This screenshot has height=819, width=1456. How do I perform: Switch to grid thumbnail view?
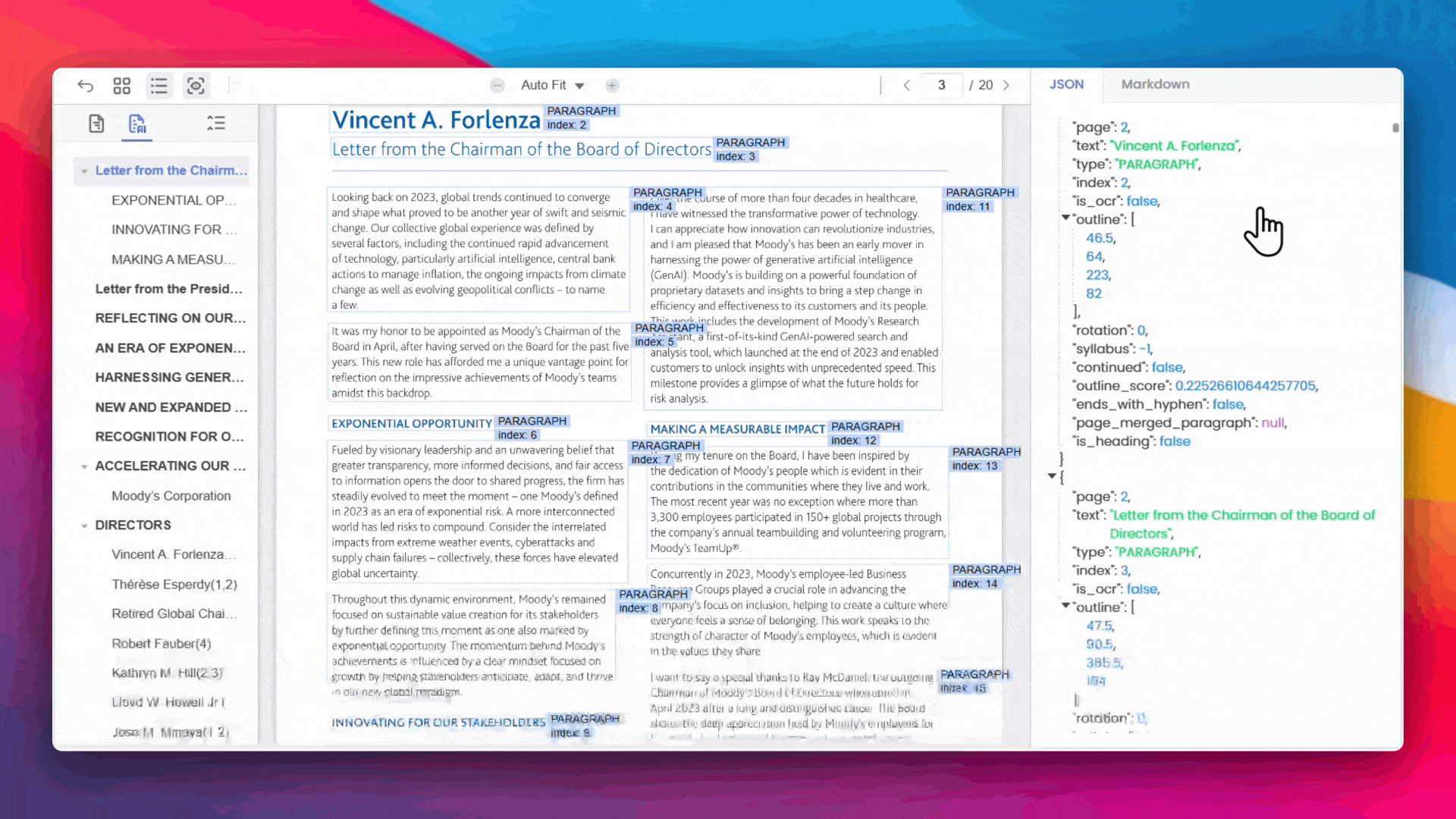click(122, 86)
